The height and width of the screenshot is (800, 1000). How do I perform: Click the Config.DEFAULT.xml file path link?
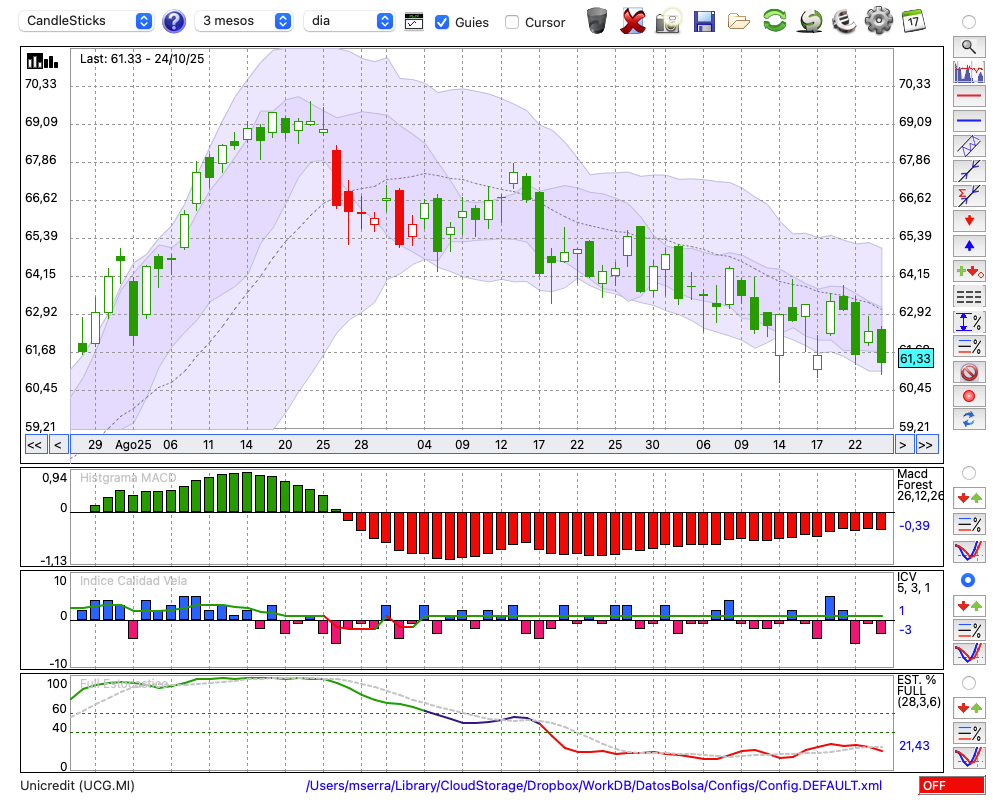tap(594, 785)
